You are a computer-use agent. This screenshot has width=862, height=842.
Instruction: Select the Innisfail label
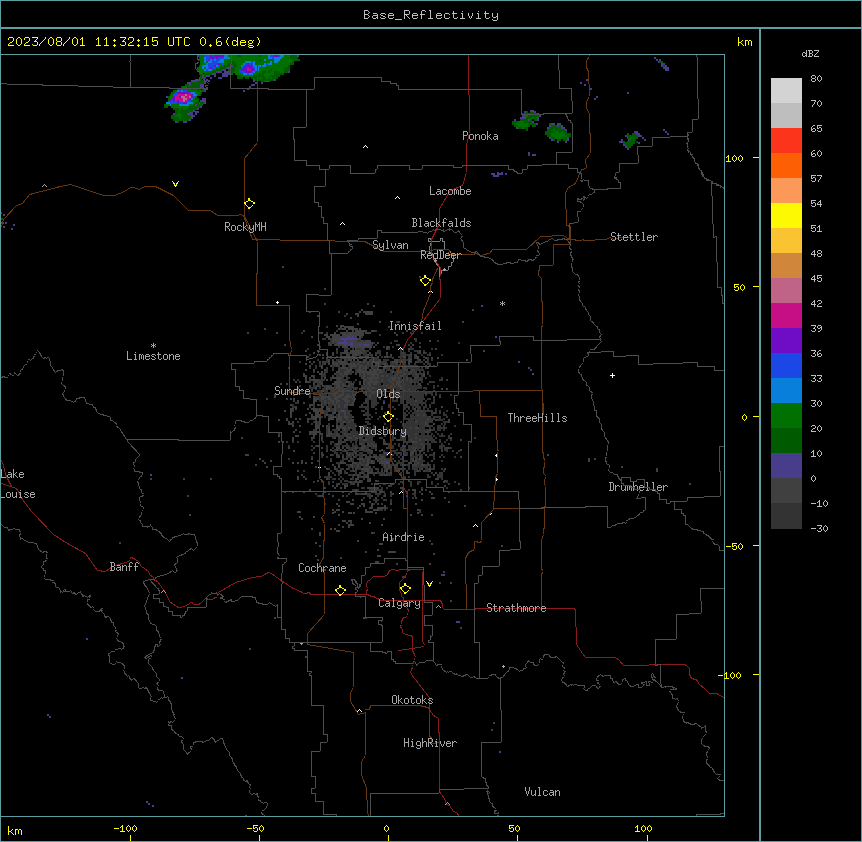click(415, 326)
